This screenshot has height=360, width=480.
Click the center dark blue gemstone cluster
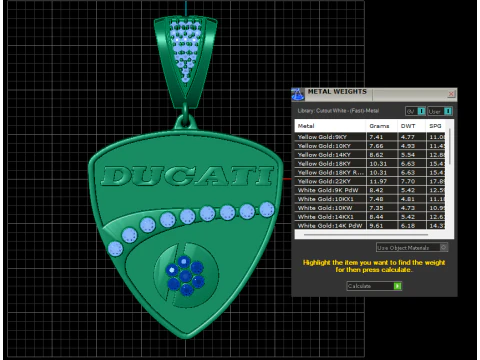[185, 276]
